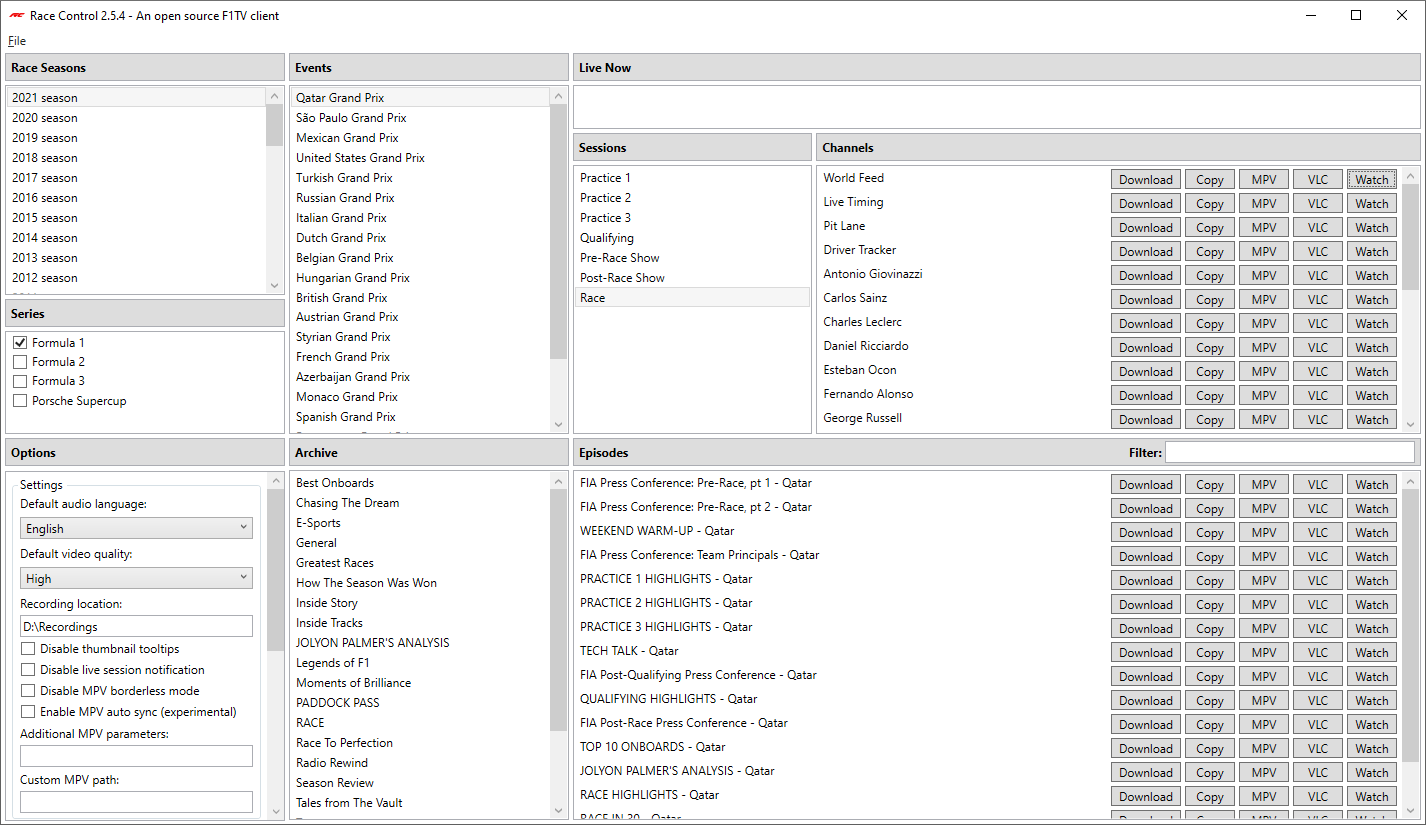Click the Race Seasons list scrollbar down arrow
This screenshot has height=825, width=1426.
tap(274, 284)
